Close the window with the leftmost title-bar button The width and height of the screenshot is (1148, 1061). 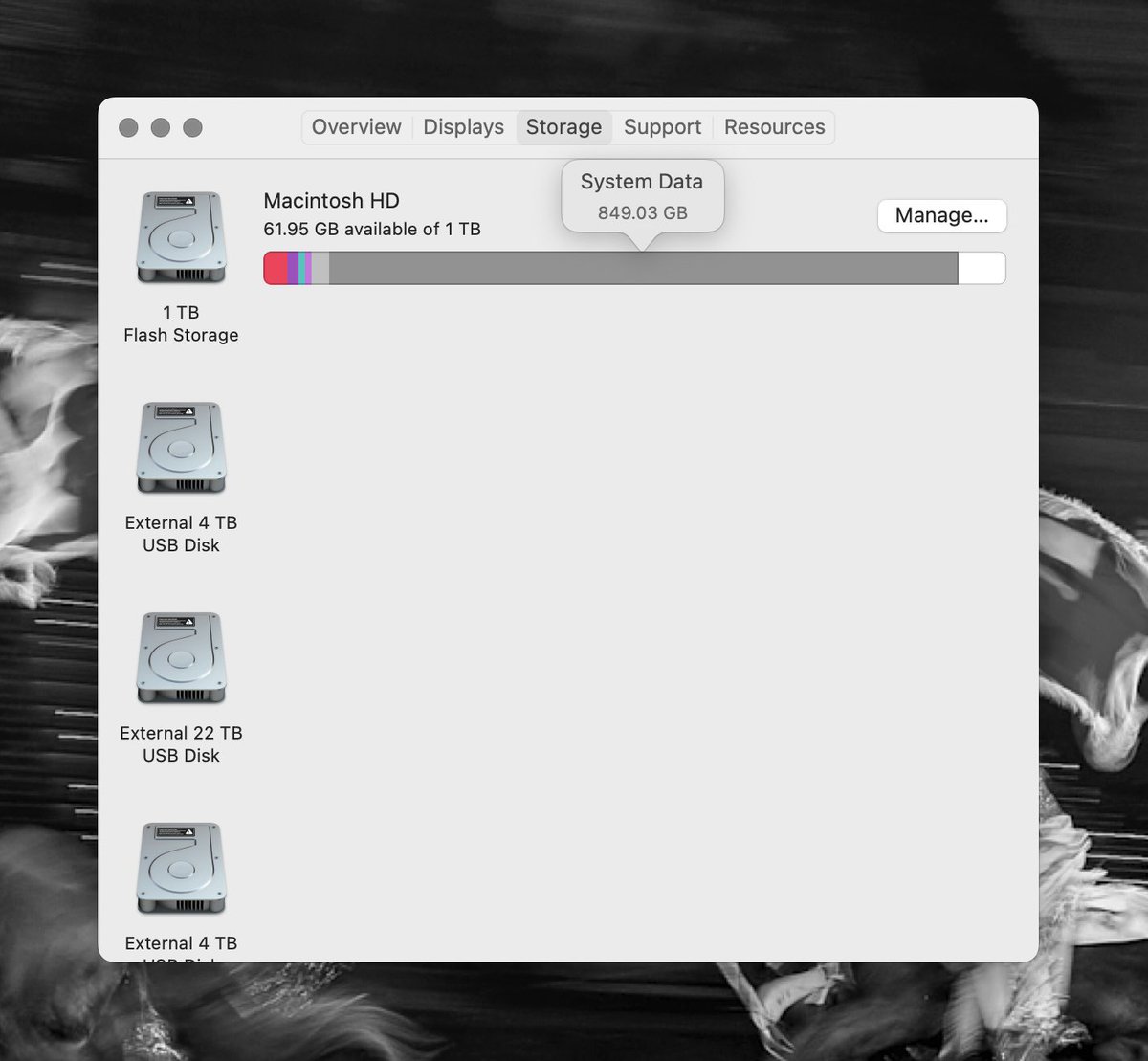(x=128, y=127)
